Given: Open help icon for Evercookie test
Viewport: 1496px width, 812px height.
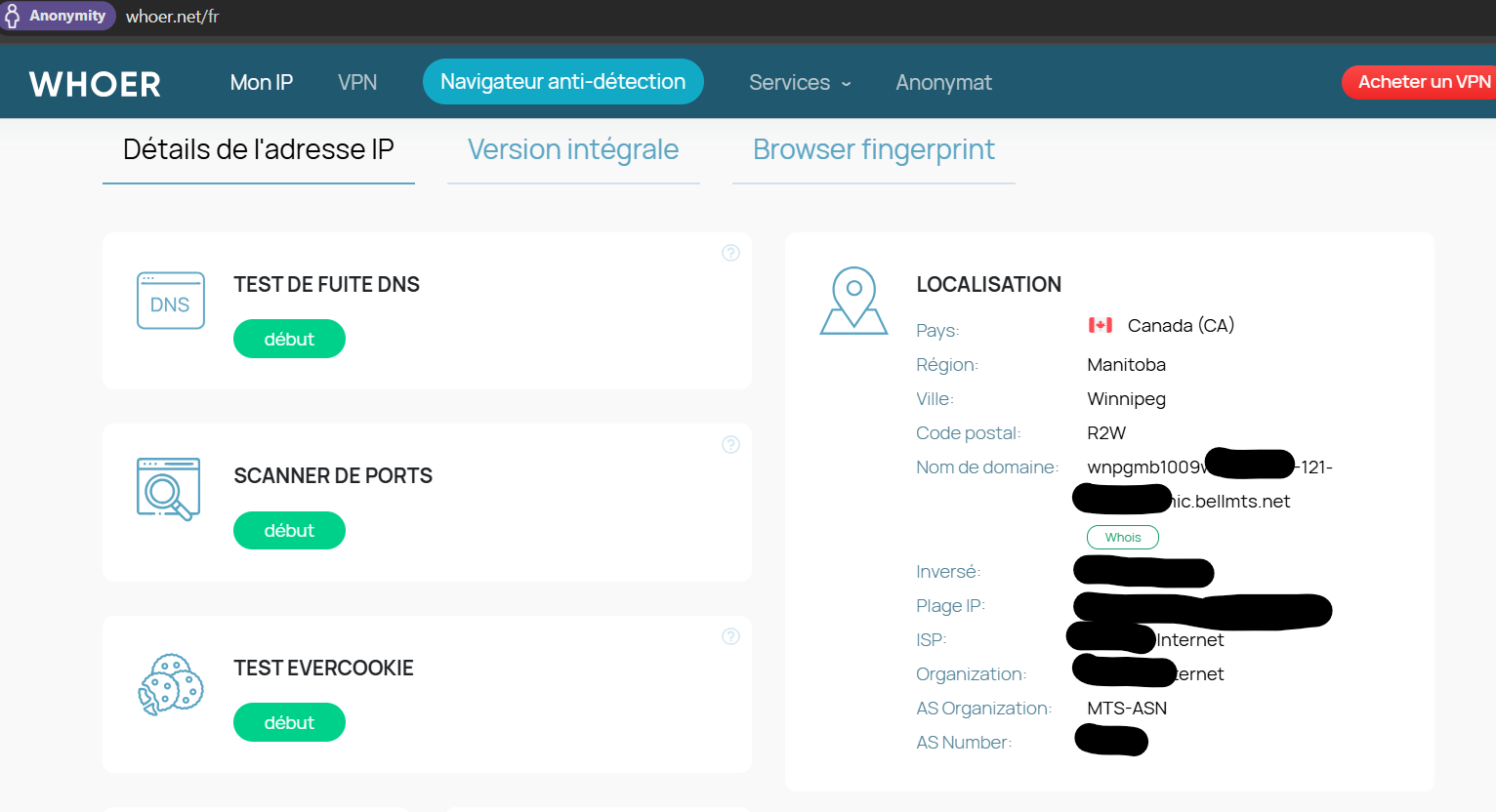Looking at the screenshot, I should [730, 636].
